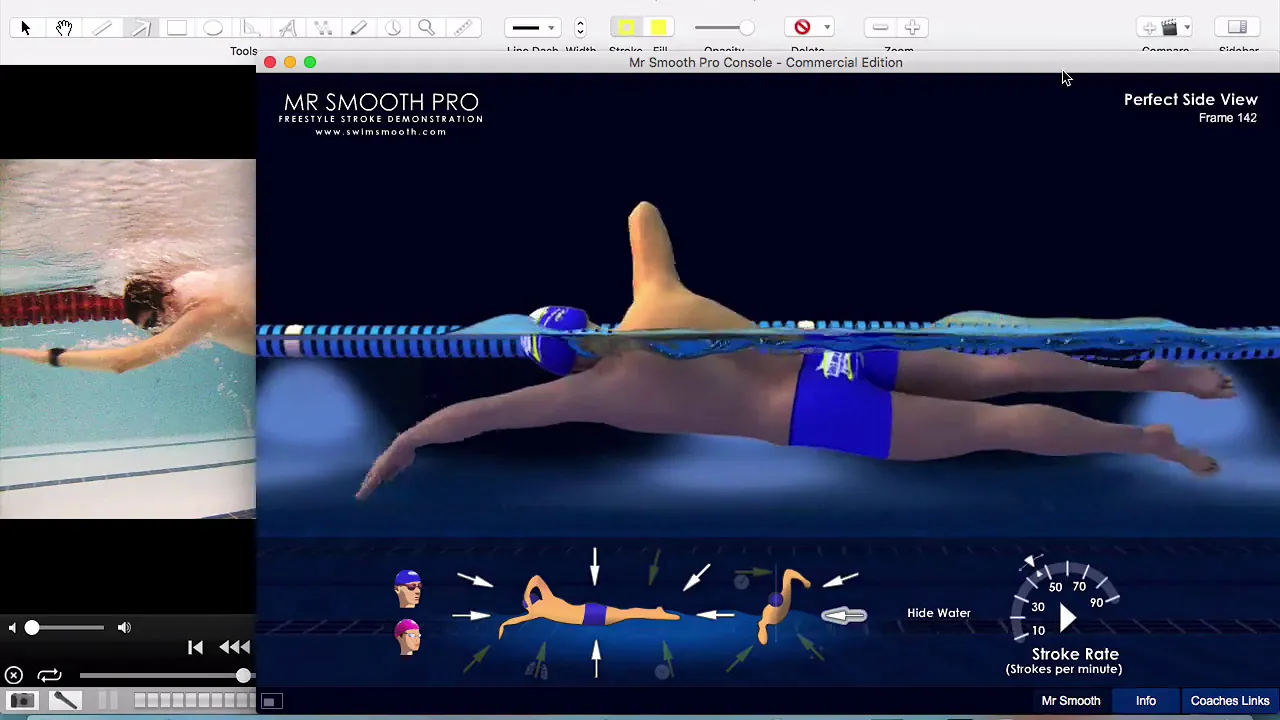
Task: Select the front-left view arrow pointing right
Action: point(471,616)
